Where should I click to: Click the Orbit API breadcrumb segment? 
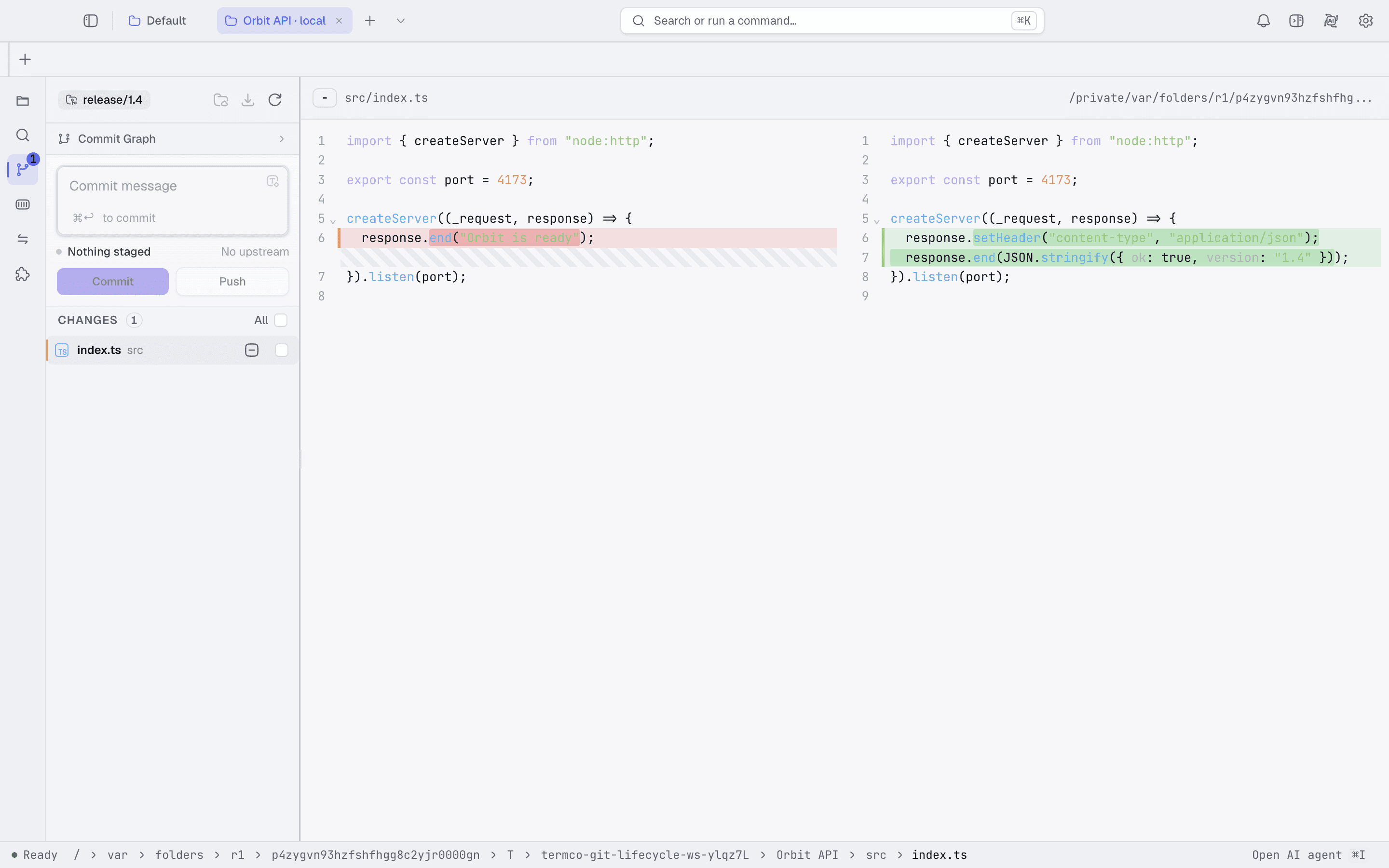[807, 855]
